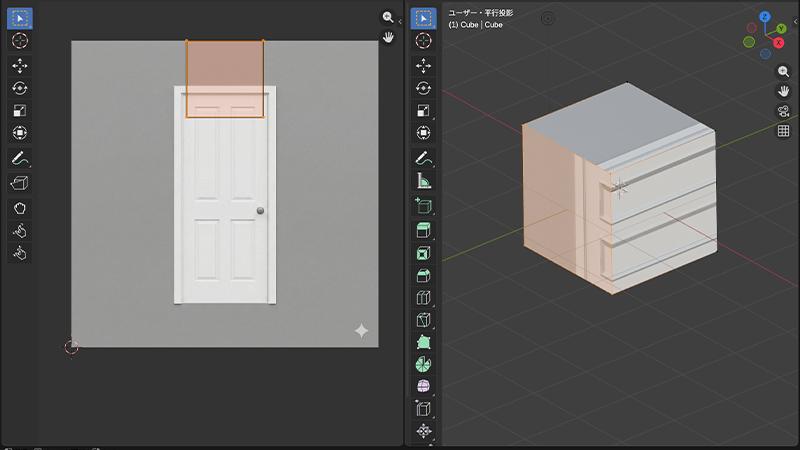Select the Loop Cut tool
Screen dimensions: 800x450
[x=423, y=298]
